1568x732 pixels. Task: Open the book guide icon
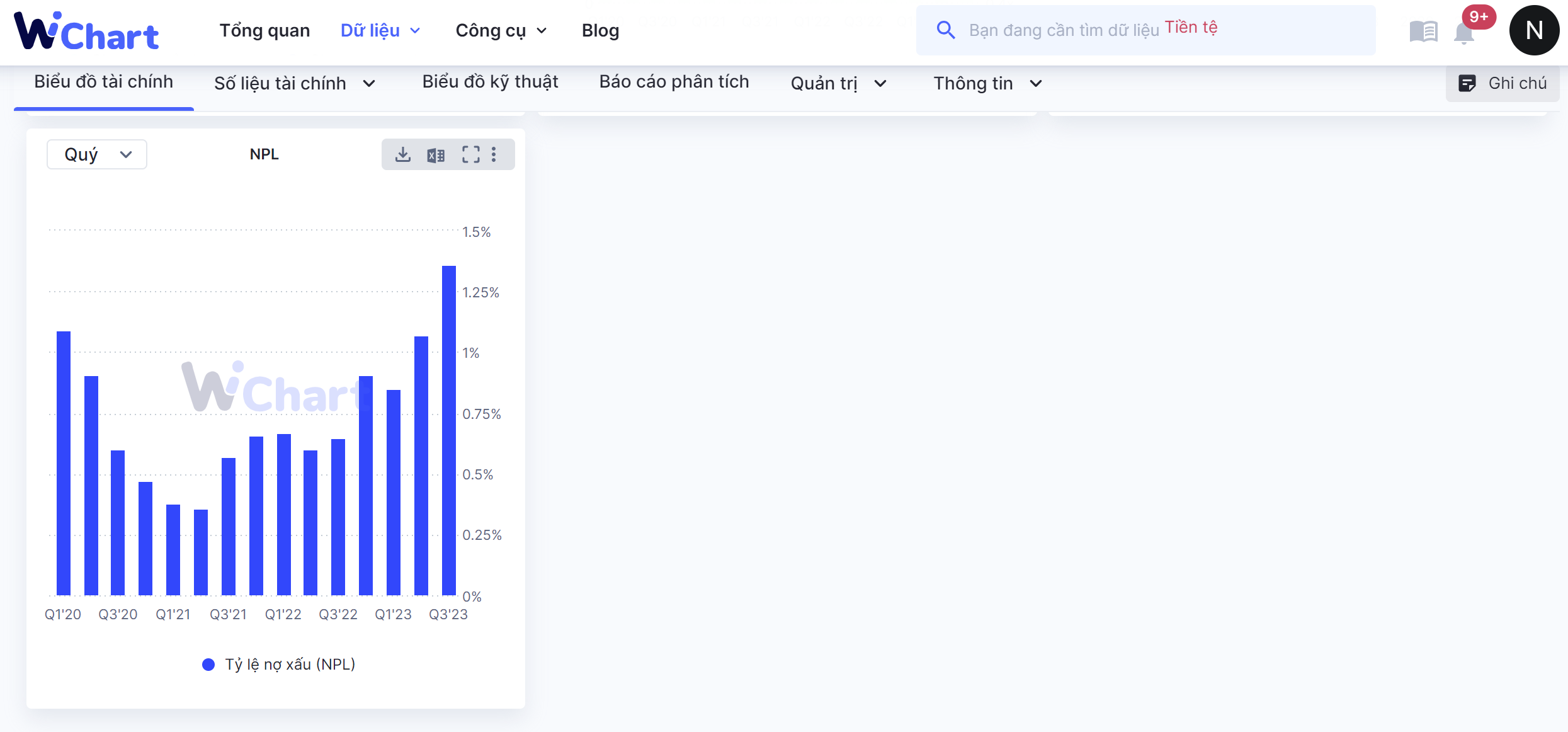pyautogui.click(x=1423, y=31)
